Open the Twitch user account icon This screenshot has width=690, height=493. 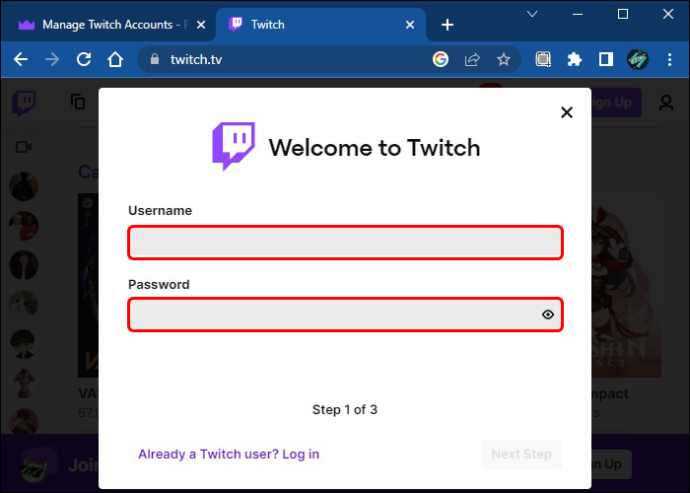coord(666,103)
